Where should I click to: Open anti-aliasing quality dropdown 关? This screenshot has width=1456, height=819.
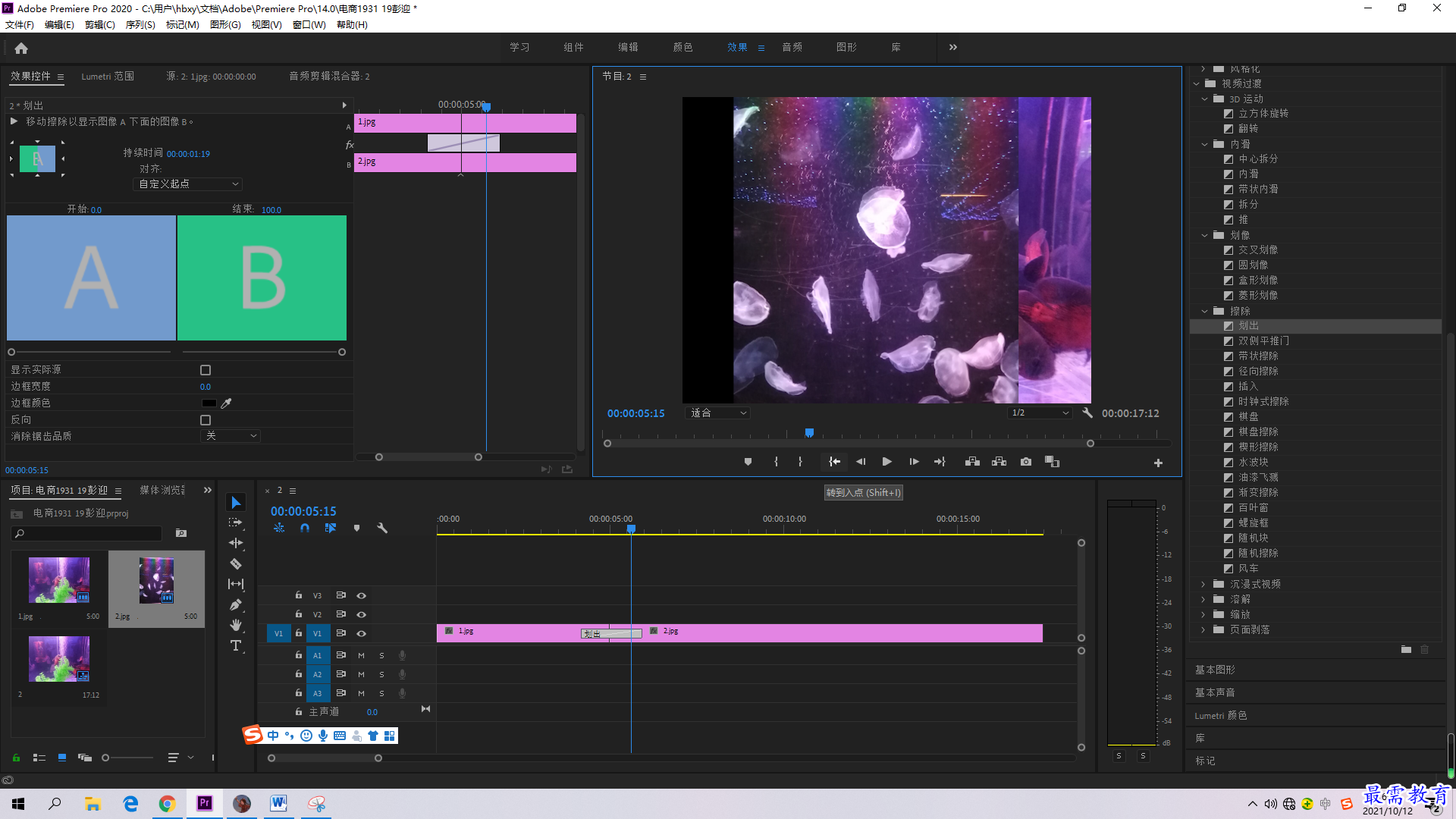pos(231,436)
